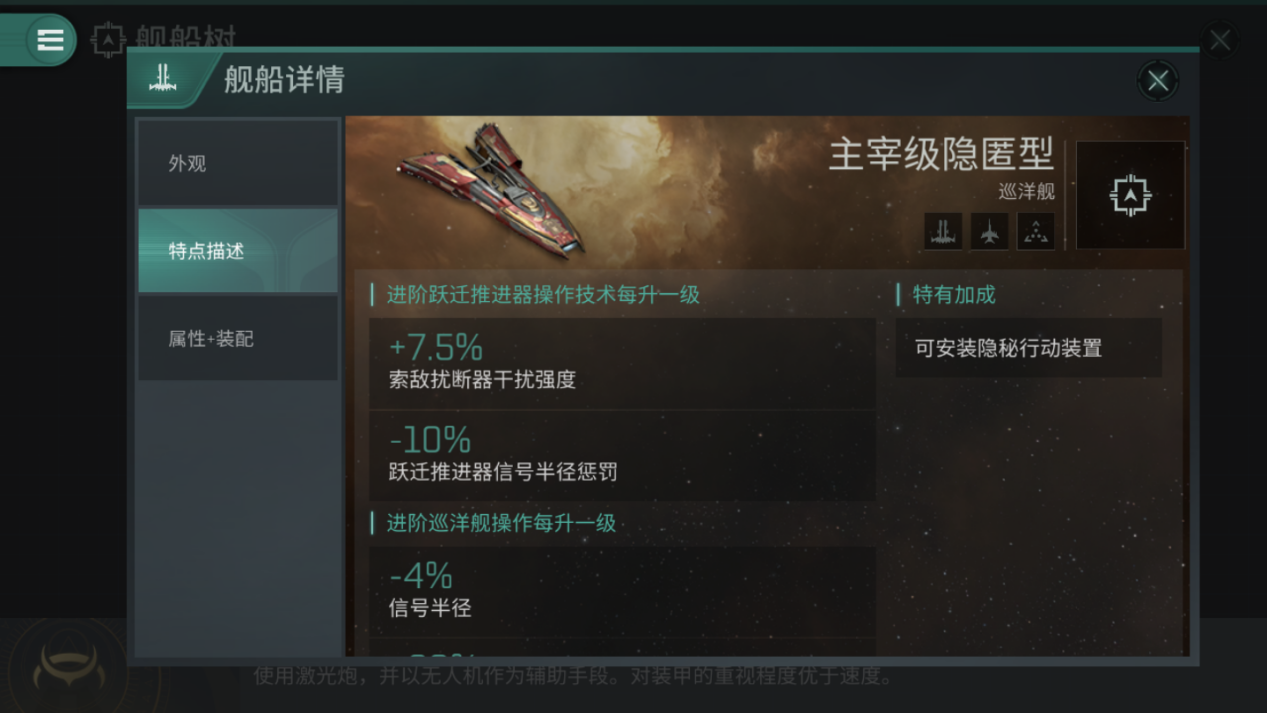The width and height of the screenshot is (1267, 713).
Task: Click the three-dots formation role icon
Action: point(1036,231)
